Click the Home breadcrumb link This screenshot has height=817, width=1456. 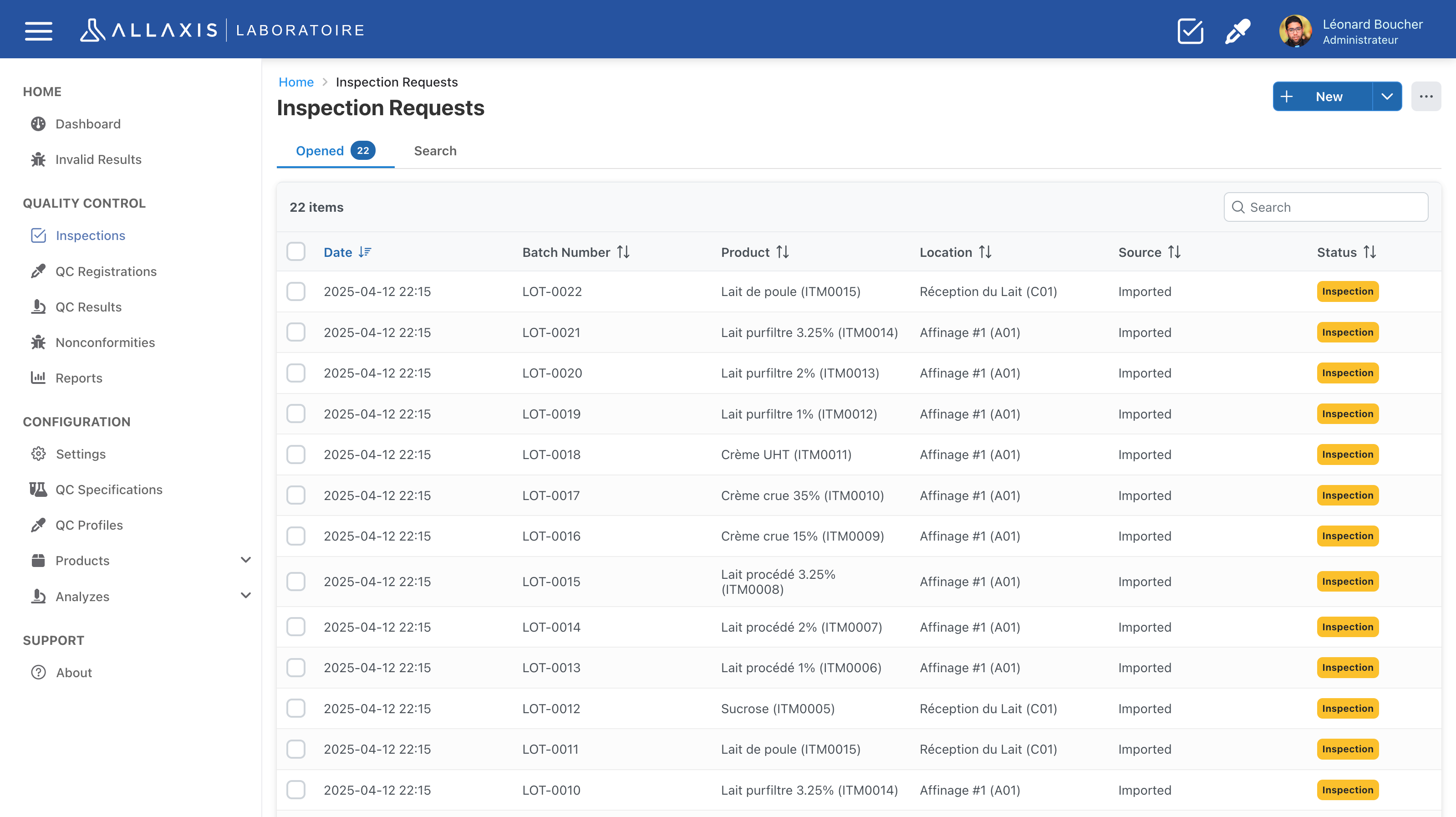pos(295,82)
